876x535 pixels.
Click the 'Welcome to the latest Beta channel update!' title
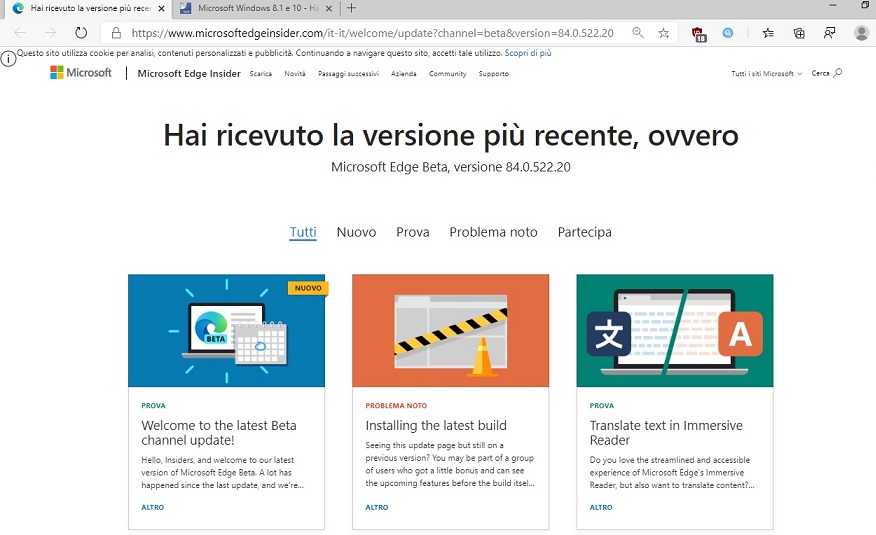[219, 433]
